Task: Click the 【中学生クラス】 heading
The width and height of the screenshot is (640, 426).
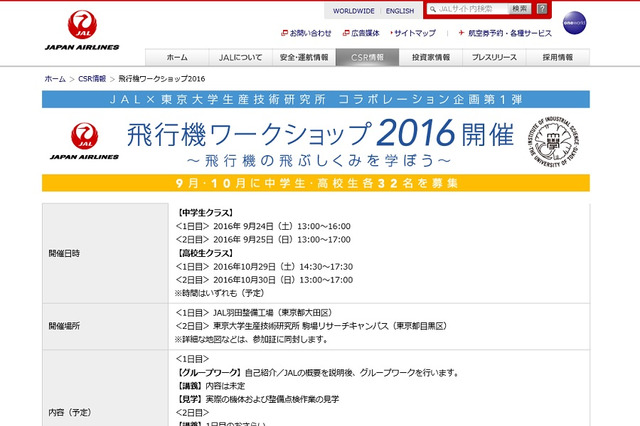Action: point(205,213)
